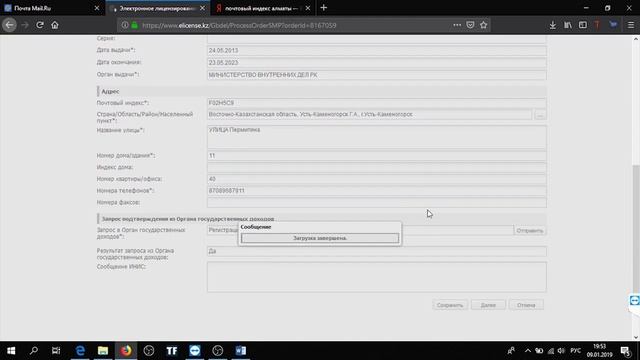The image size is (640, 360).
Task: Click the Номера факсов field
Action: pyautogui.click(x=376, y=202)
